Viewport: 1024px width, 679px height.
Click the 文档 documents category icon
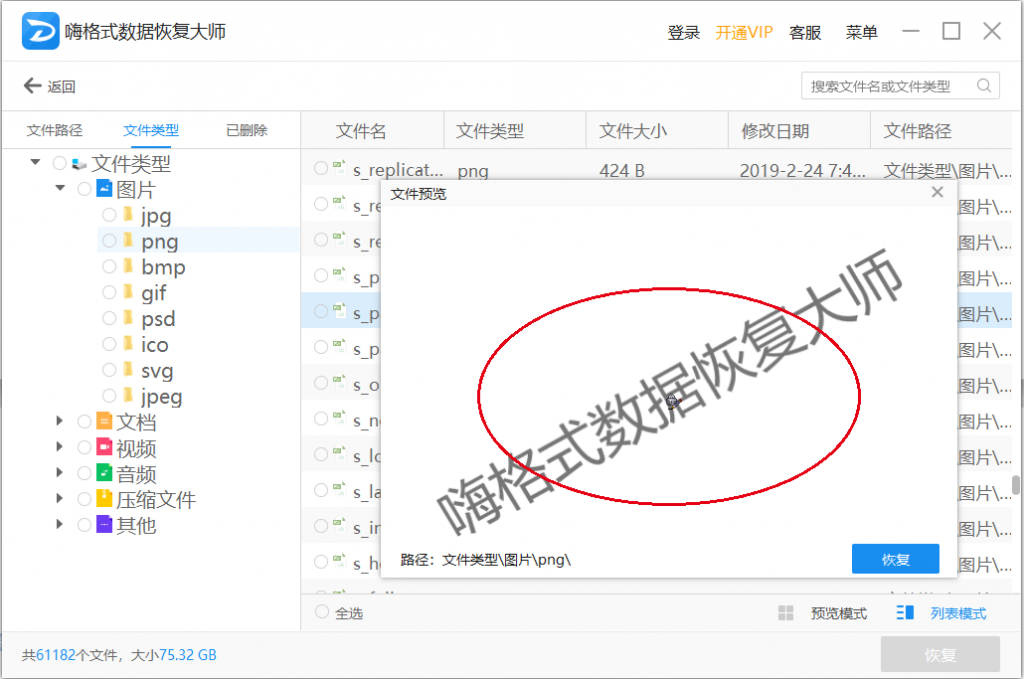pyautogui.click(x=104, y=421)
